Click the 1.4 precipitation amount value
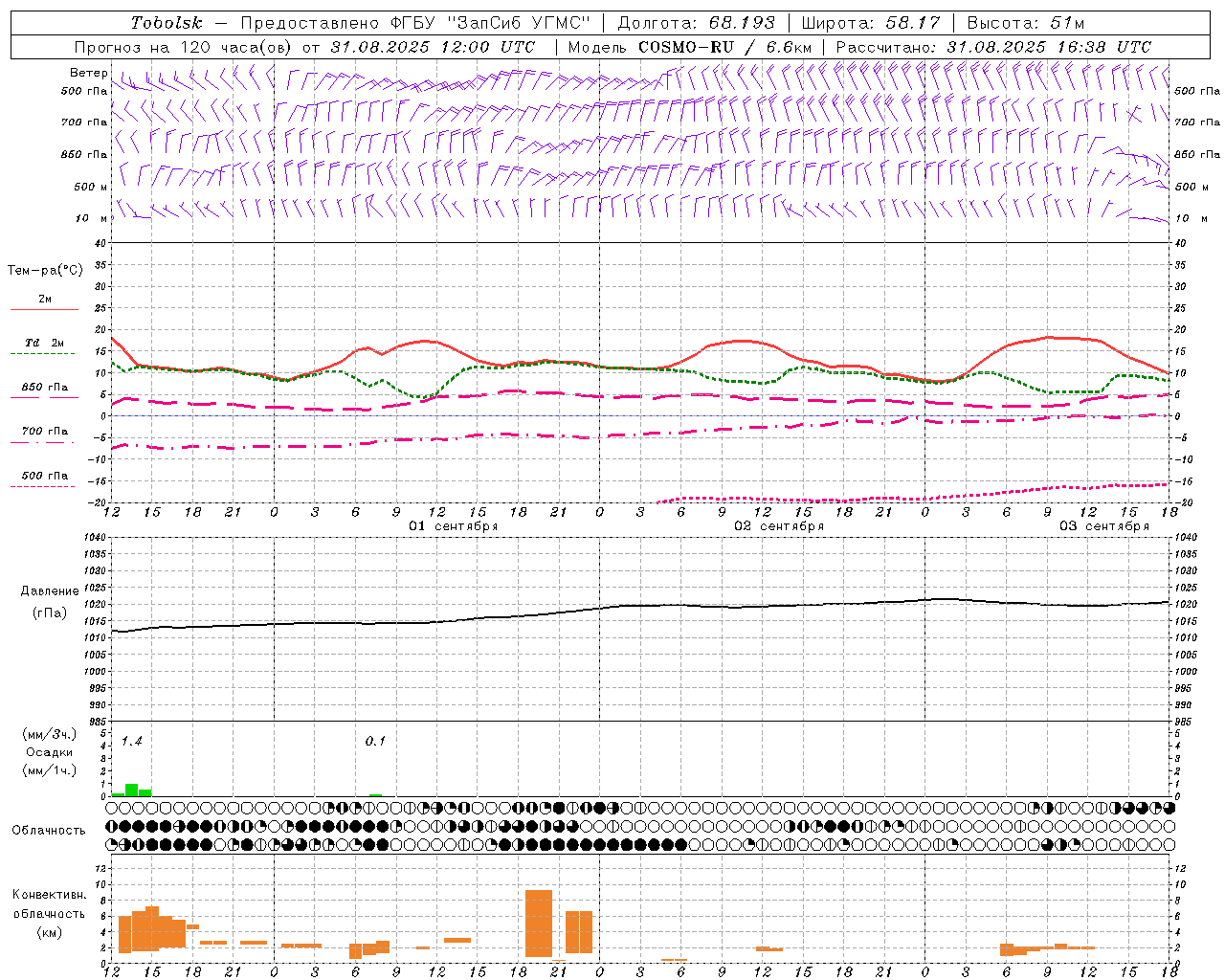 click(131, 742)
